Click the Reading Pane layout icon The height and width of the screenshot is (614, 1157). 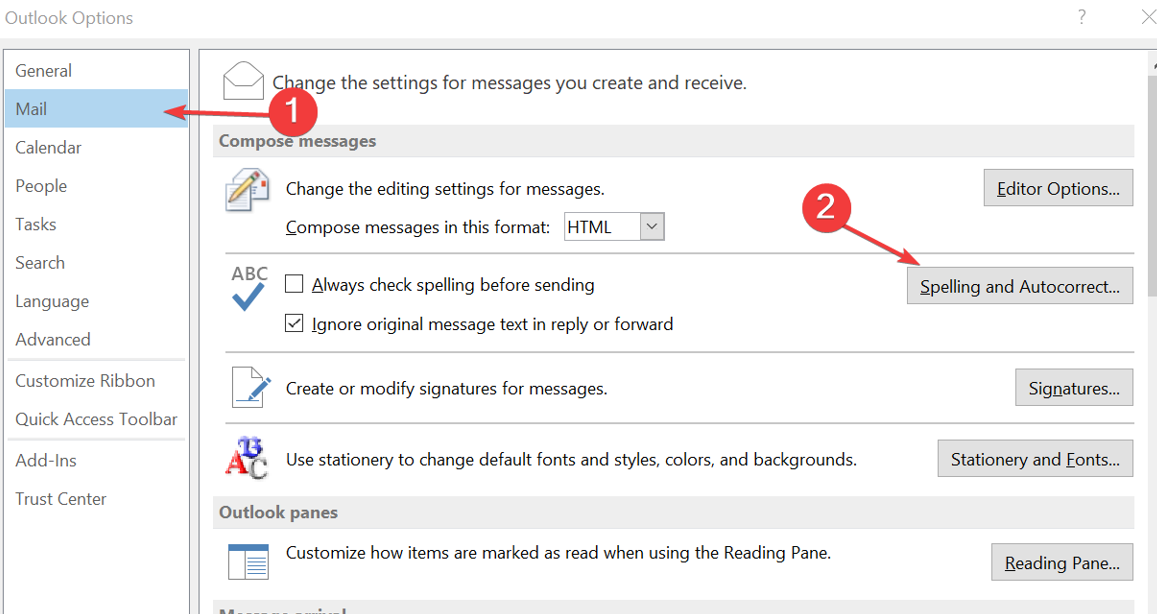click(x=248, y=562)
